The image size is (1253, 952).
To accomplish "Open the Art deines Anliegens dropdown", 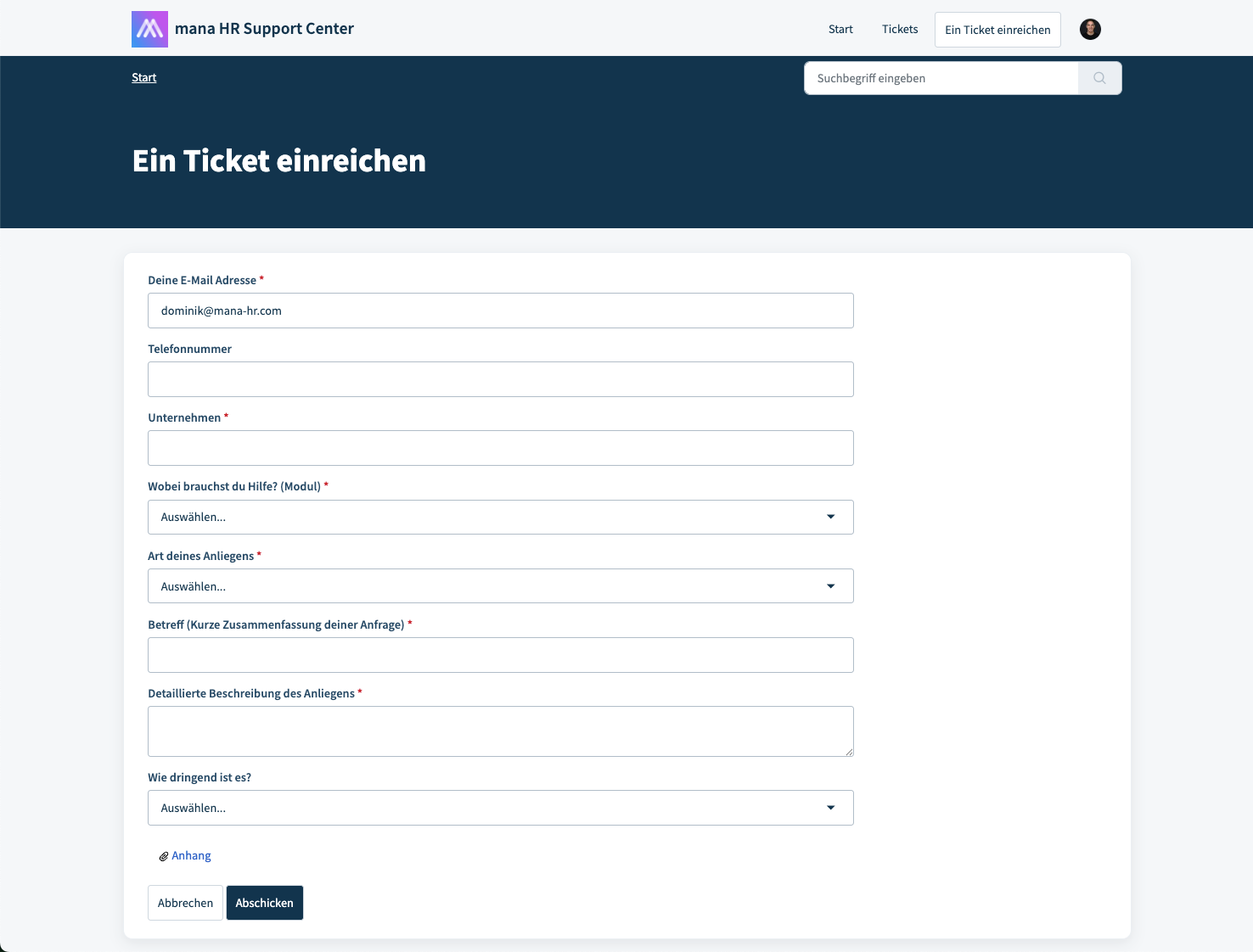I will coord(501,586).
